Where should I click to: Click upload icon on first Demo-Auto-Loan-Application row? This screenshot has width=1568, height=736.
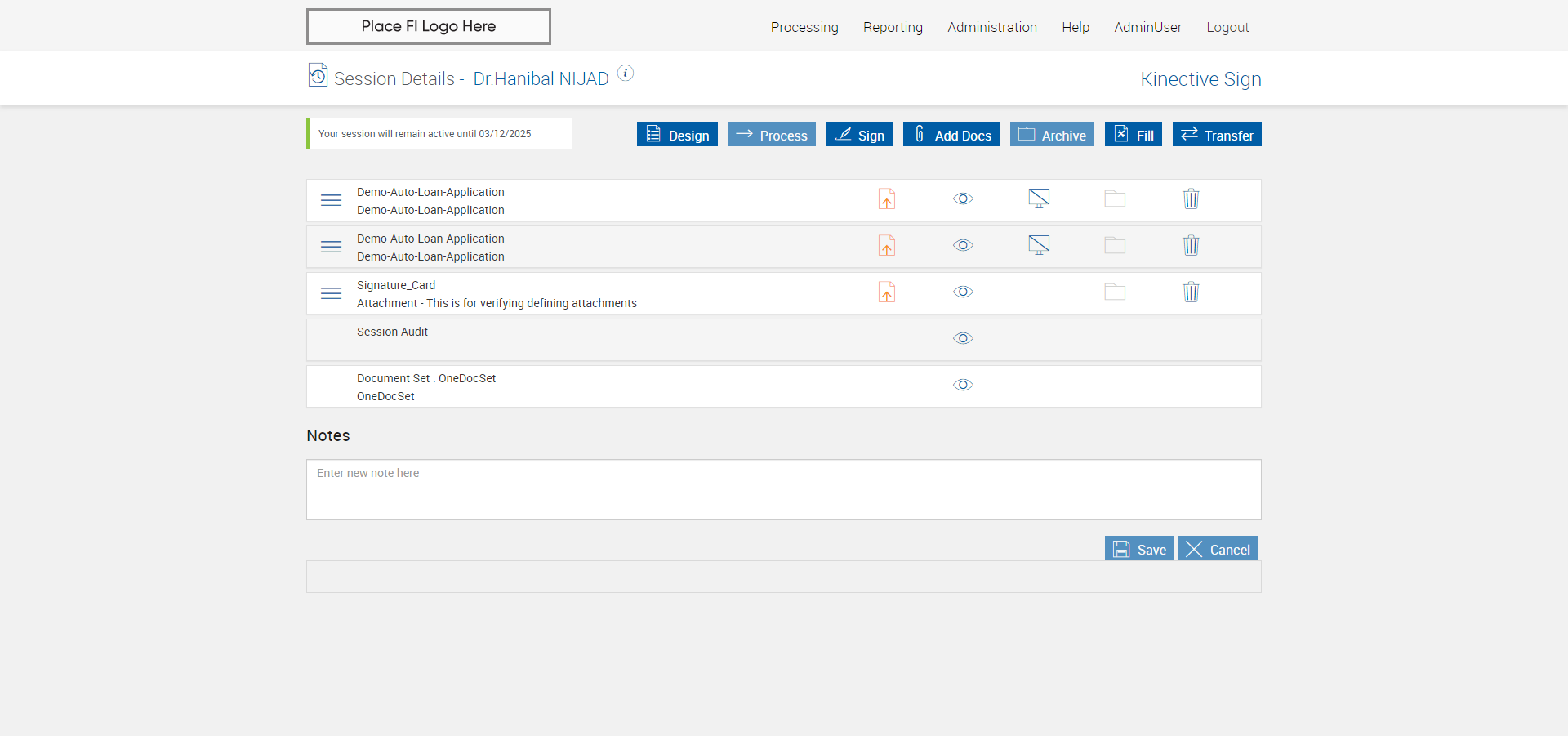887,199
